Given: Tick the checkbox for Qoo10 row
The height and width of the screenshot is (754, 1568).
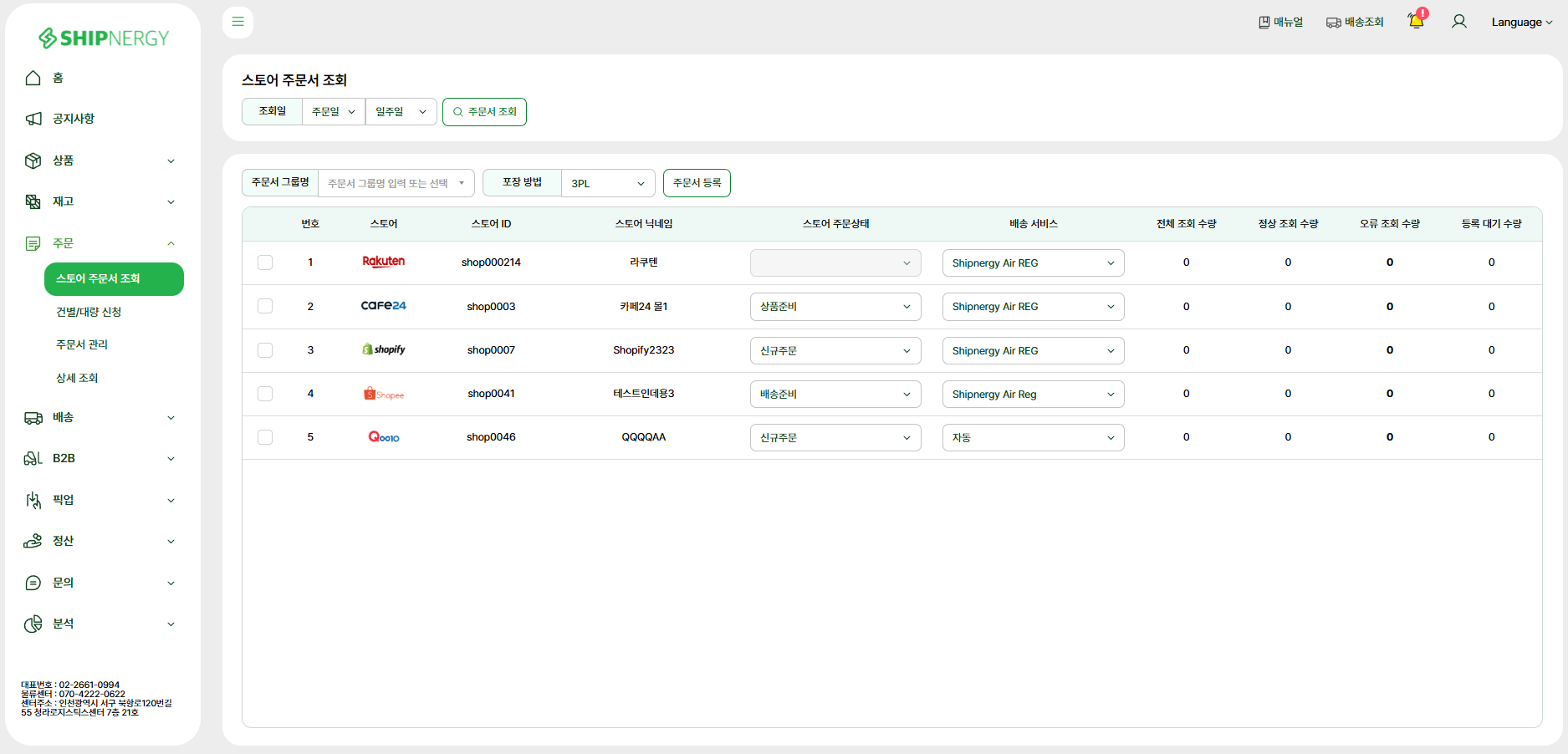Looking at the screenshot, I should click(265, 437).
